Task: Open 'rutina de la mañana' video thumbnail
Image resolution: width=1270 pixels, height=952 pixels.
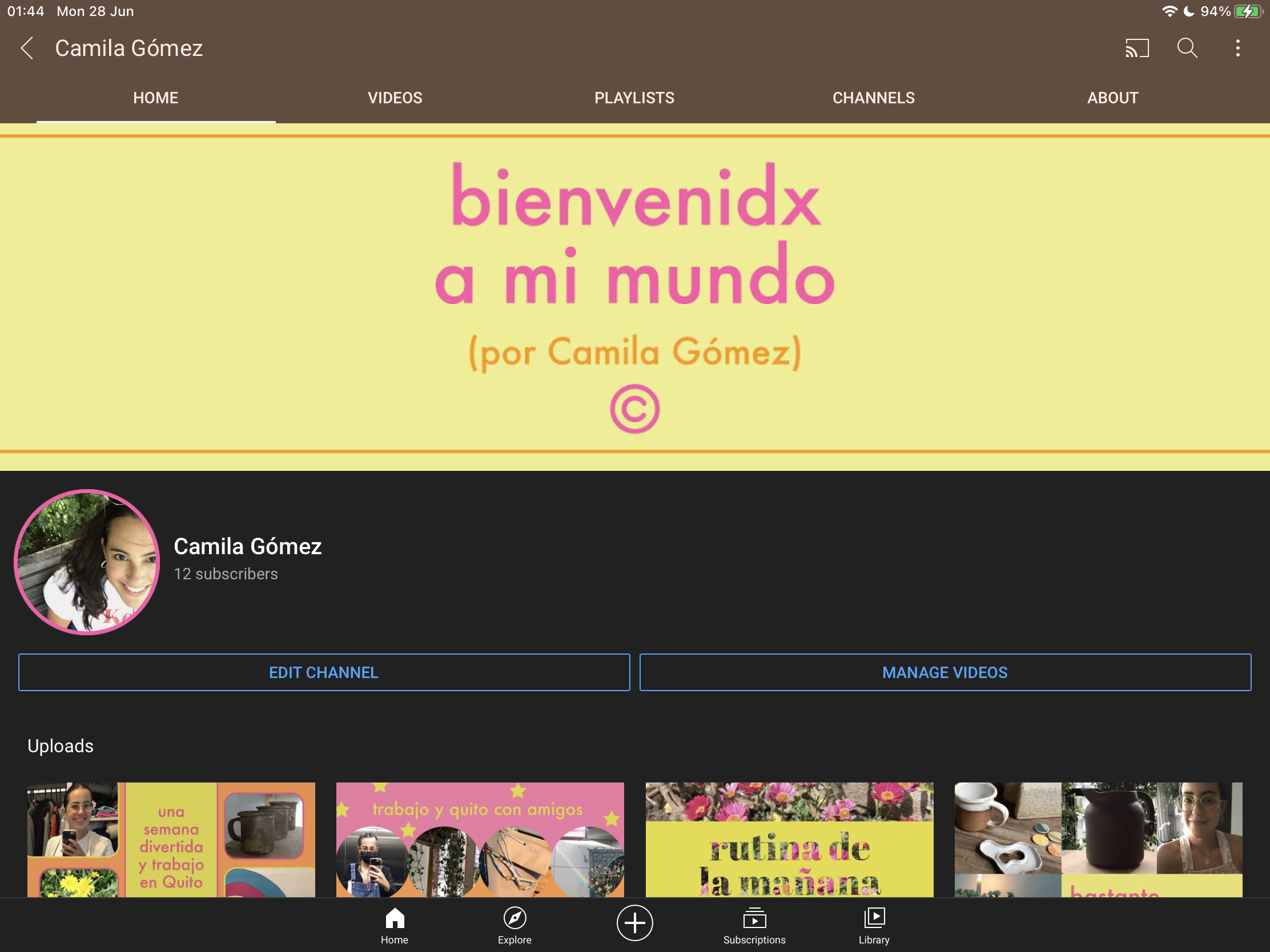Action: [x=789, y=840]
